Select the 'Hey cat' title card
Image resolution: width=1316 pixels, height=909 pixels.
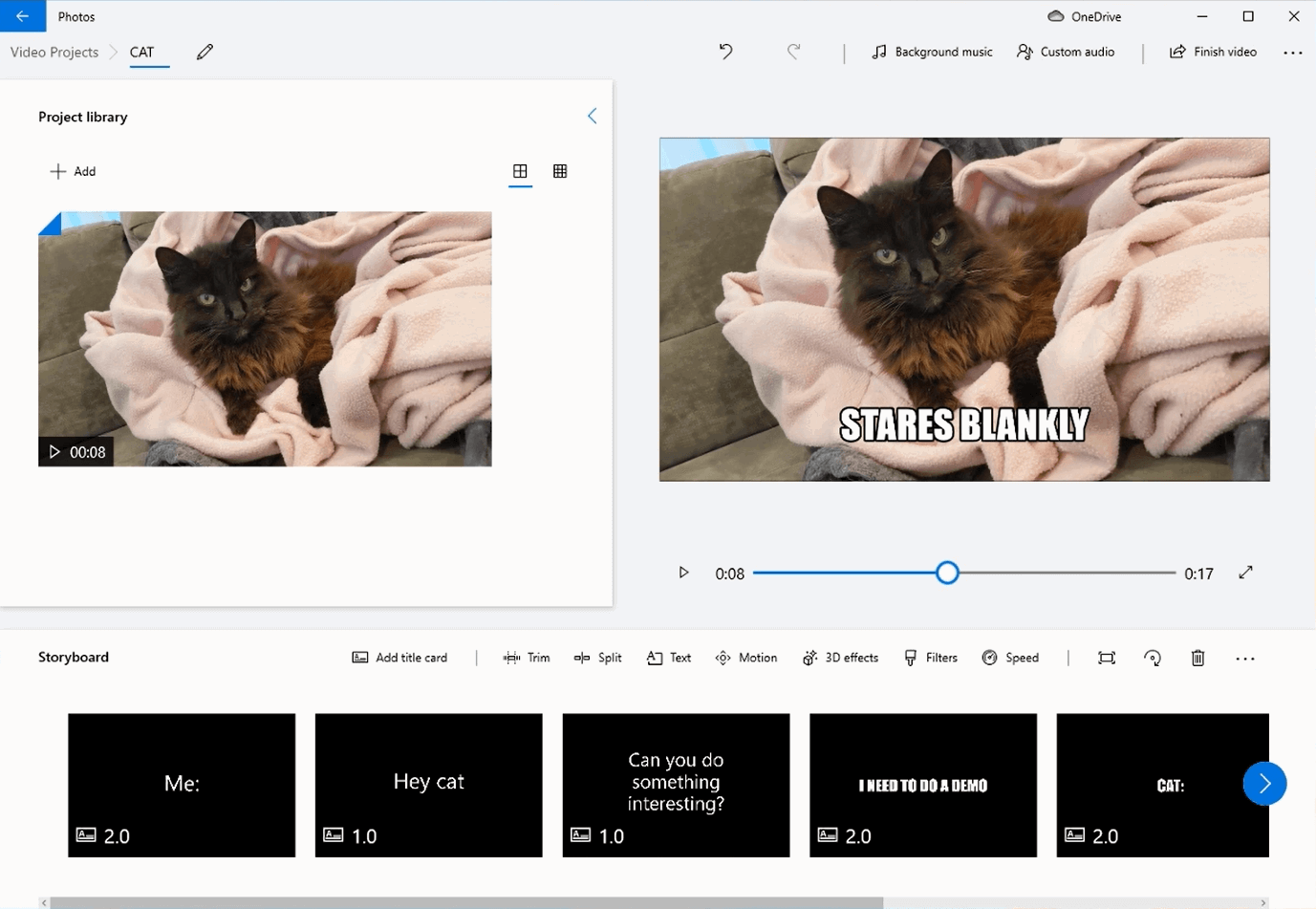coord(428,785)
